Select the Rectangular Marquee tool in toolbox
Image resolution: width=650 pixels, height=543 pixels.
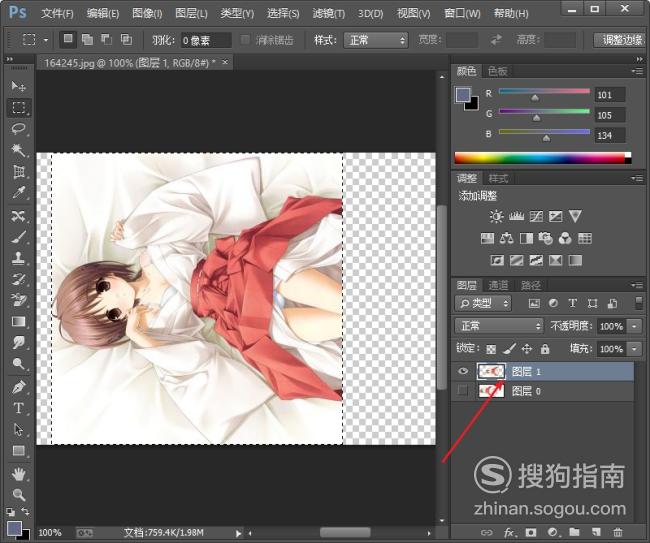tap(18, 107)
